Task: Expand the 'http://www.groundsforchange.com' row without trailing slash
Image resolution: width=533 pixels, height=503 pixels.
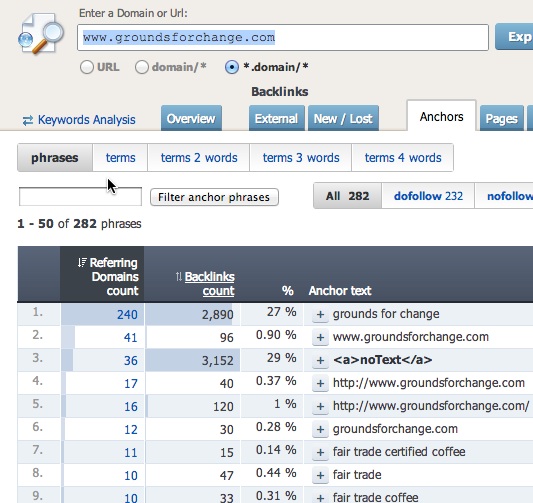Action: click(x=320, y=383)
